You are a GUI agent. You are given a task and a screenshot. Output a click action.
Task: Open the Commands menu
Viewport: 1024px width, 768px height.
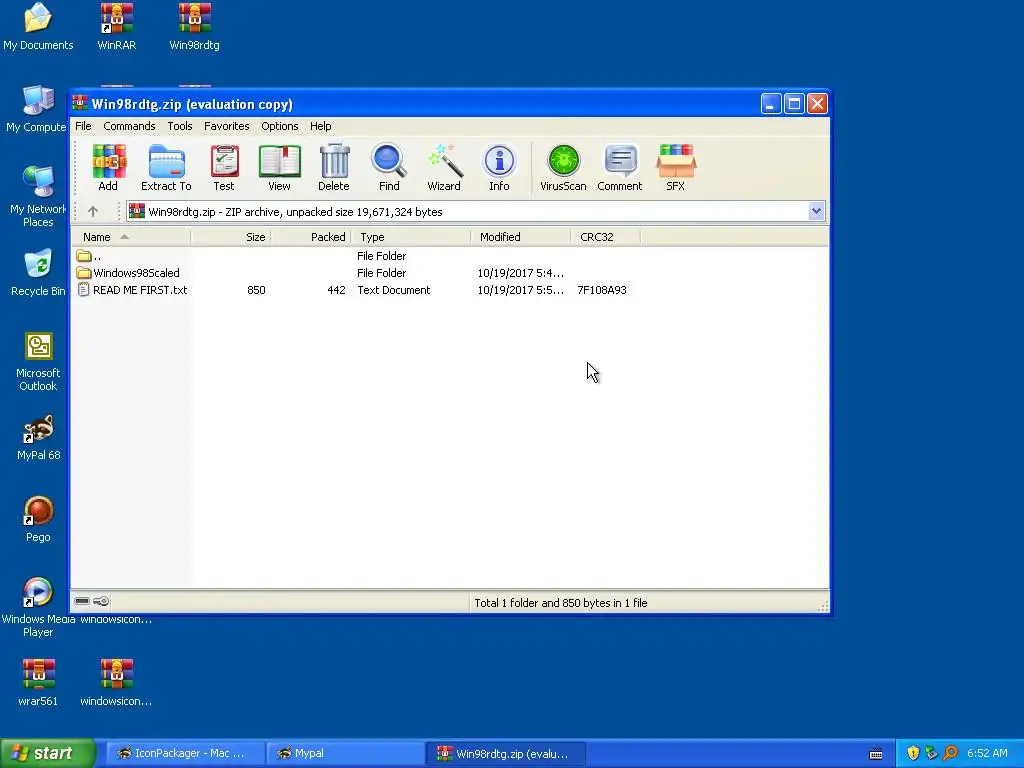click(129, 126)
